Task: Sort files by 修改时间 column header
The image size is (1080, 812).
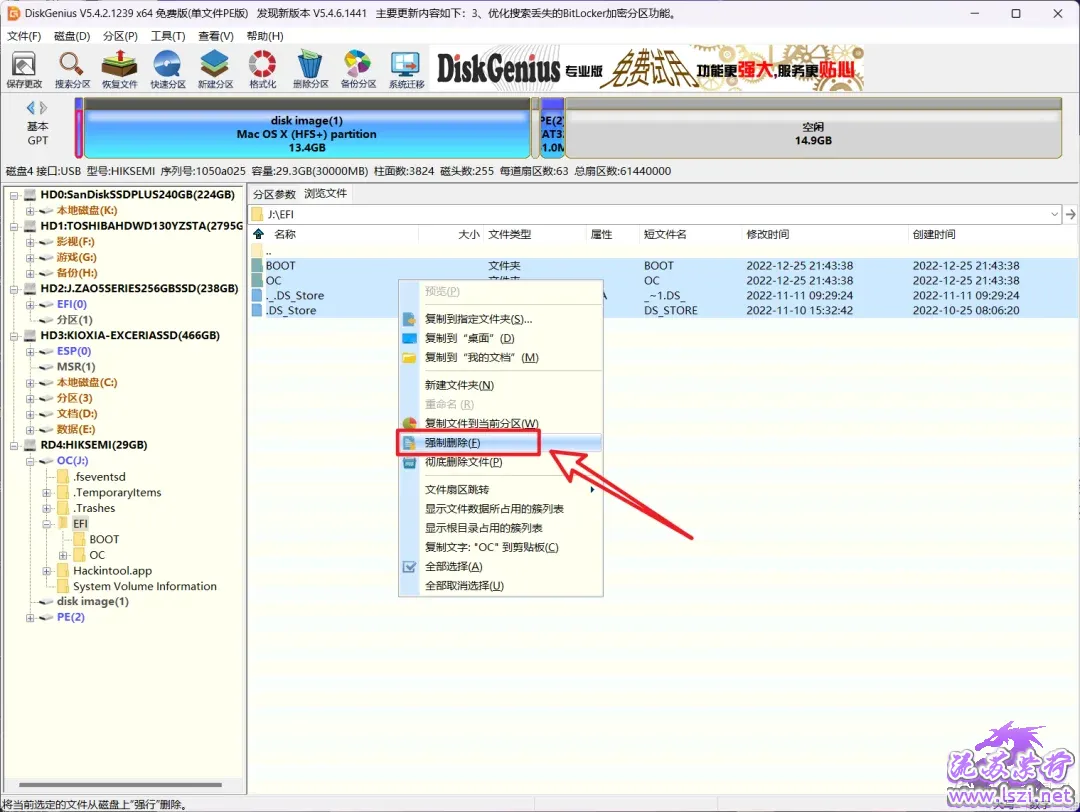Action: 825,234
